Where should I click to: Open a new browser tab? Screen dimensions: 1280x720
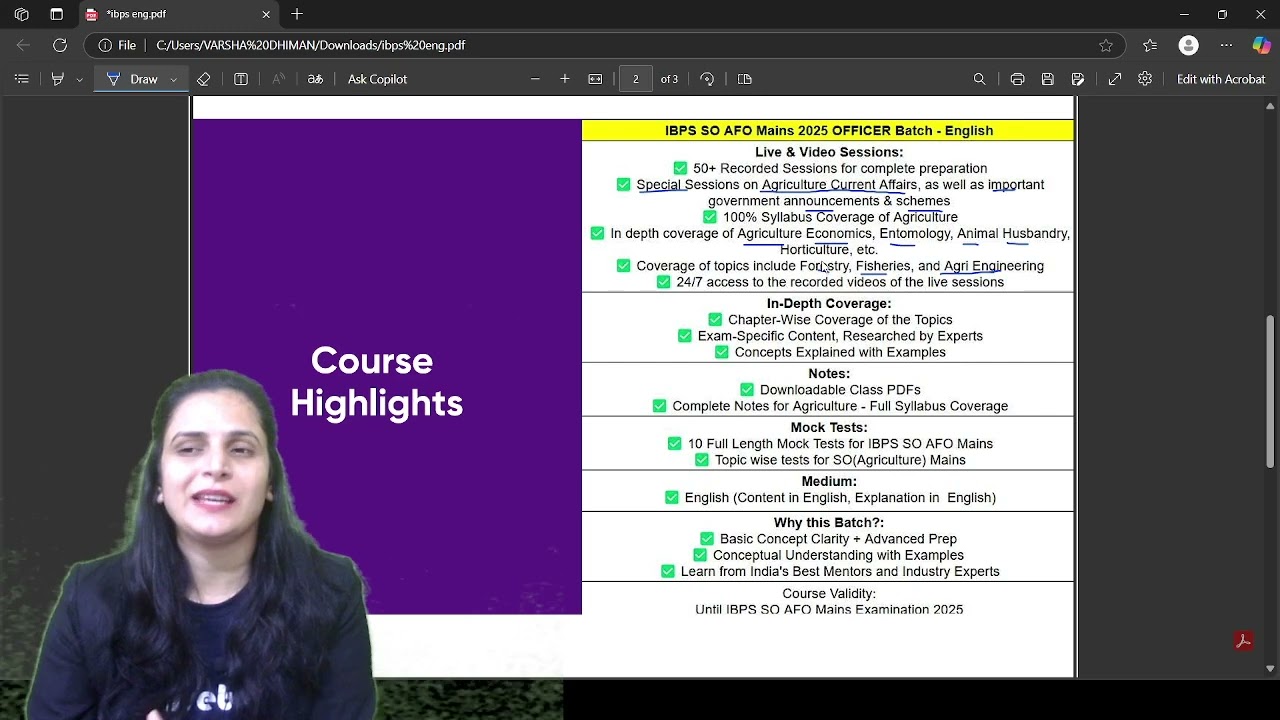(297, 14)
